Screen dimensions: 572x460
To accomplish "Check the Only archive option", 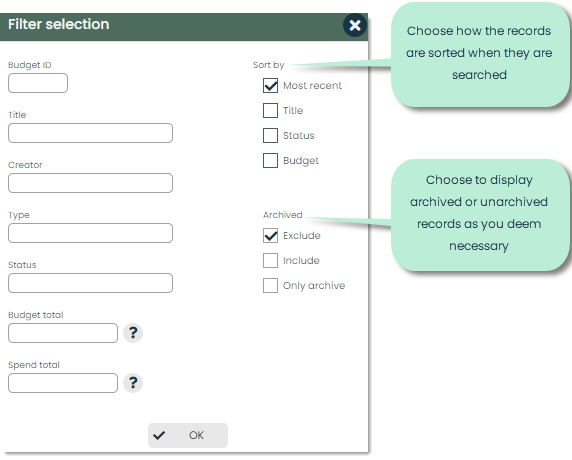I will (x=270, y=286).
